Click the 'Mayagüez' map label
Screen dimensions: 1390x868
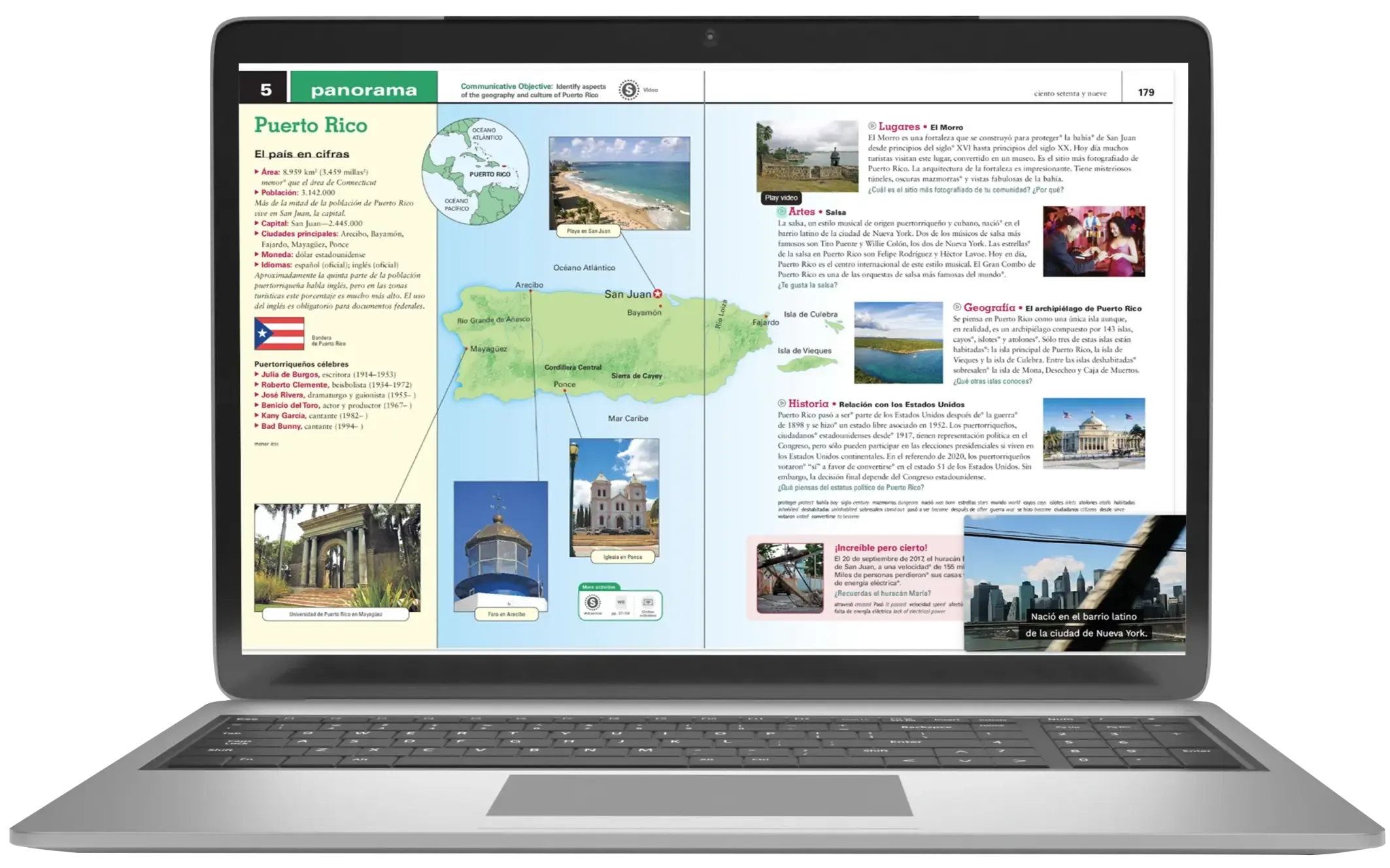click(x=488, y=349)
